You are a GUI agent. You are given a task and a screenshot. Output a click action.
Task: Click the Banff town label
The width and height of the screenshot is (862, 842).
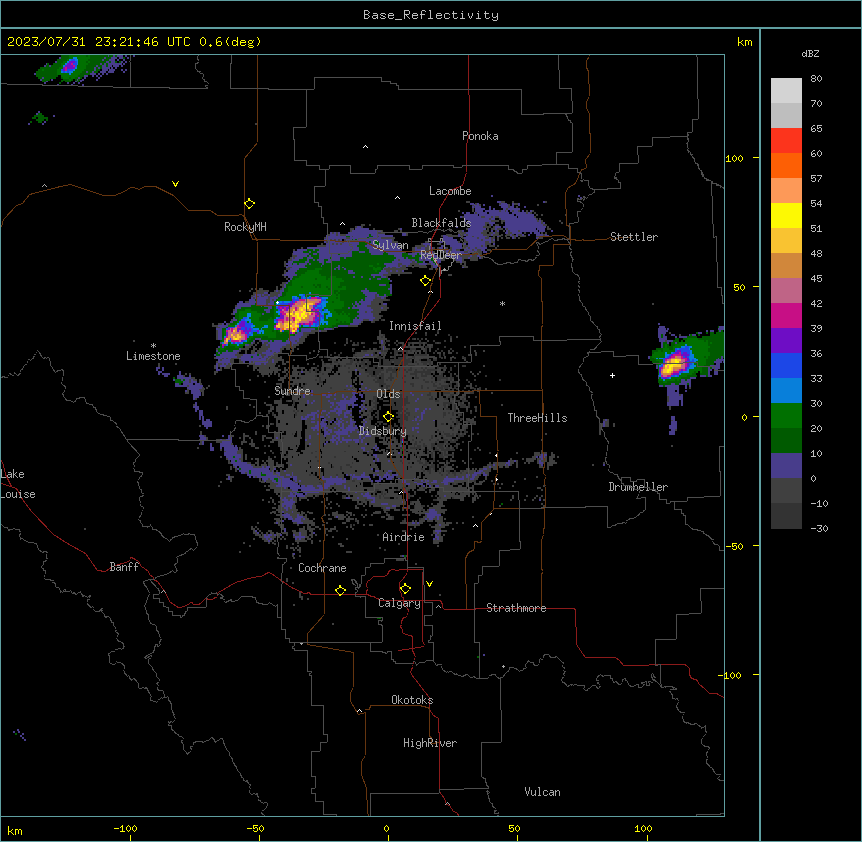click(x=124, y=567)
